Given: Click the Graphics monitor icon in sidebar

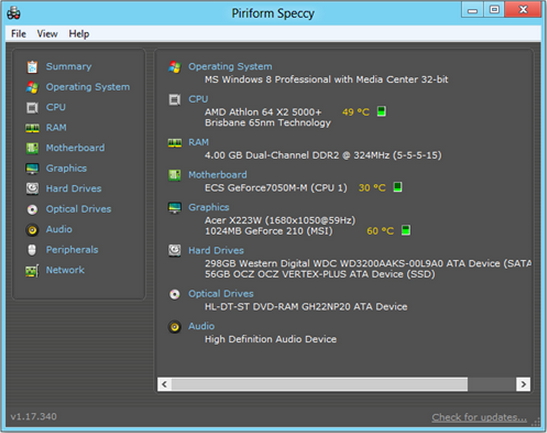Looking at the screenshot, I should (32, 169).
